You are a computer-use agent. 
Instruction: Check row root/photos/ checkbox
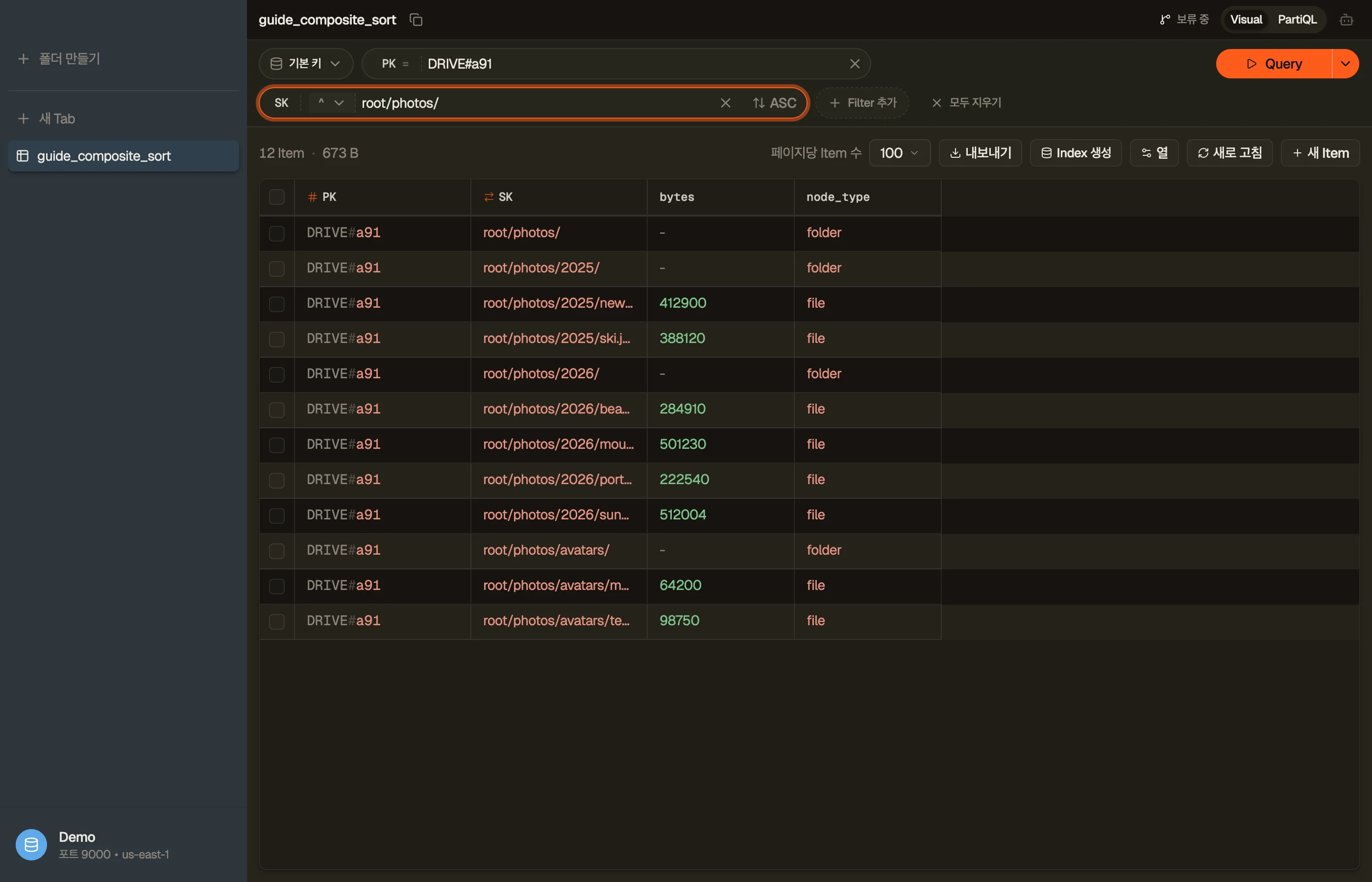(x=276, y=233)
